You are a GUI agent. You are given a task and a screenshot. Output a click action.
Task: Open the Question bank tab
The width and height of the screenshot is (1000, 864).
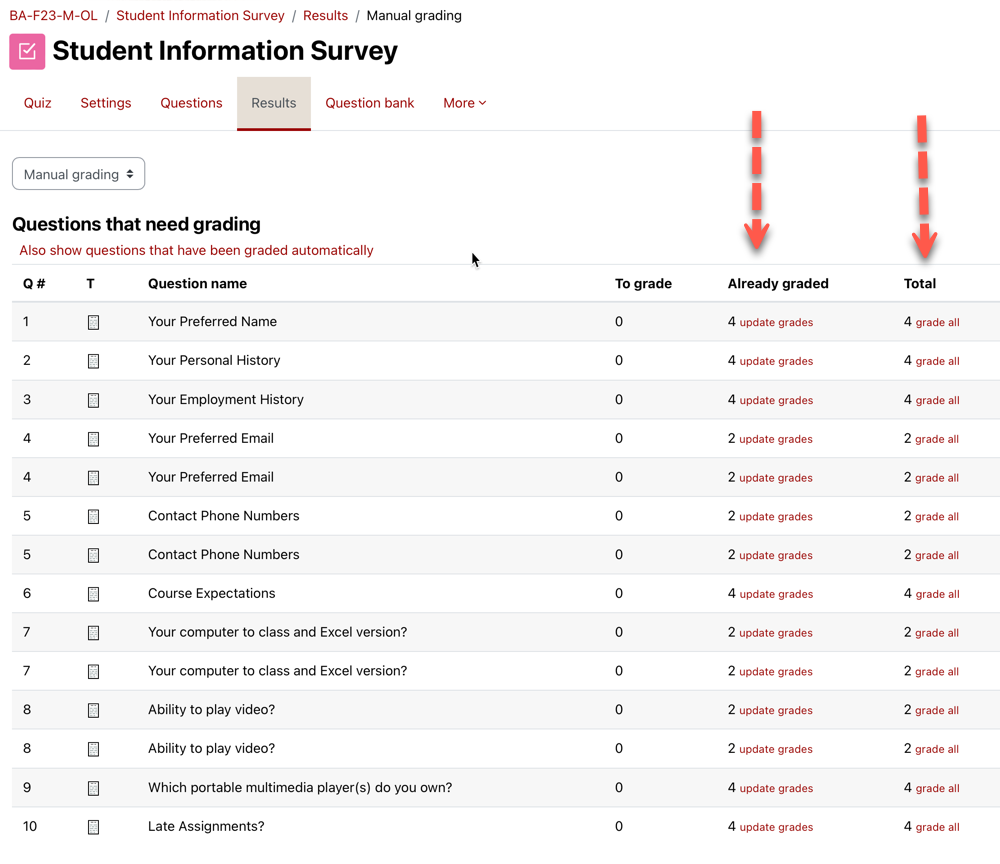point(370,103)
